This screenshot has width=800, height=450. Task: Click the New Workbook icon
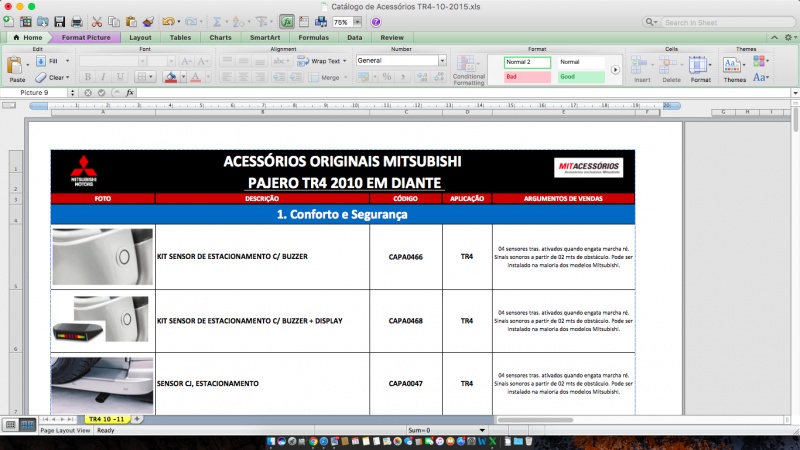coord(9,22)
